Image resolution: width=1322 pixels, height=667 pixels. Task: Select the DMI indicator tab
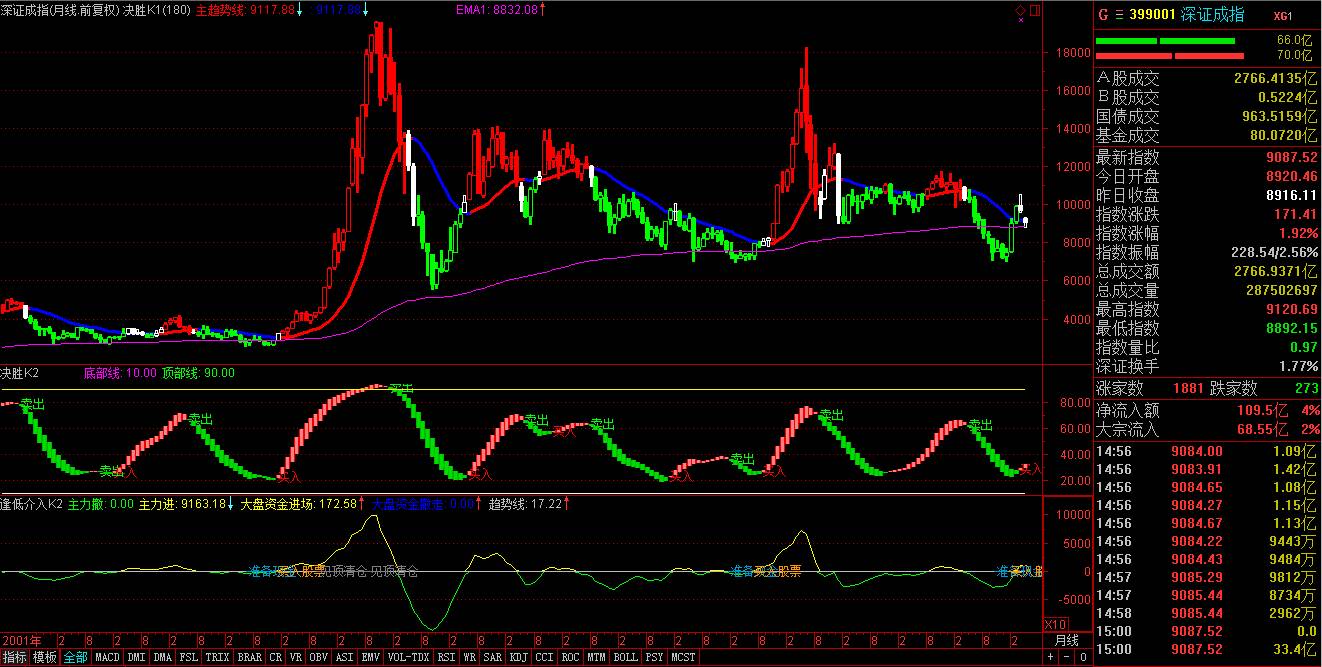pos(136,658)
